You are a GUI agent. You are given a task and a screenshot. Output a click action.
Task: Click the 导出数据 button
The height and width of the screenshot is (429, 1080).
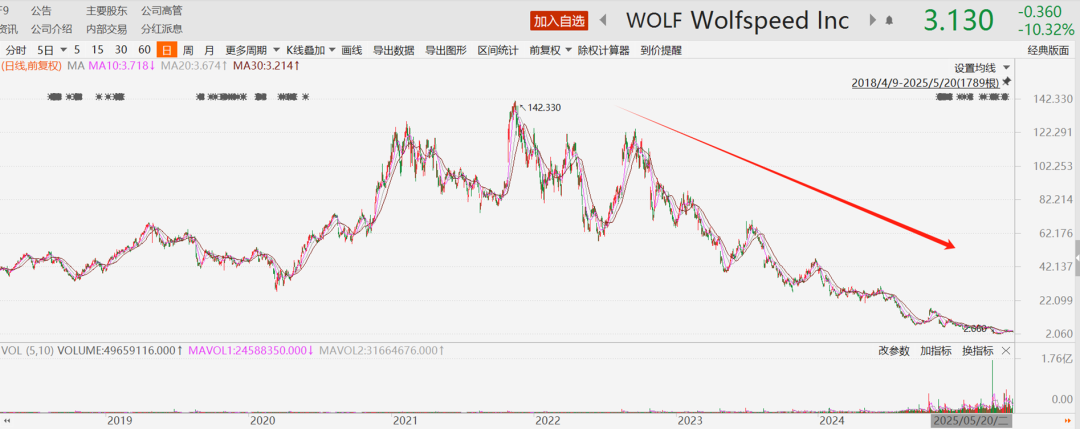[x=393, y=50]
